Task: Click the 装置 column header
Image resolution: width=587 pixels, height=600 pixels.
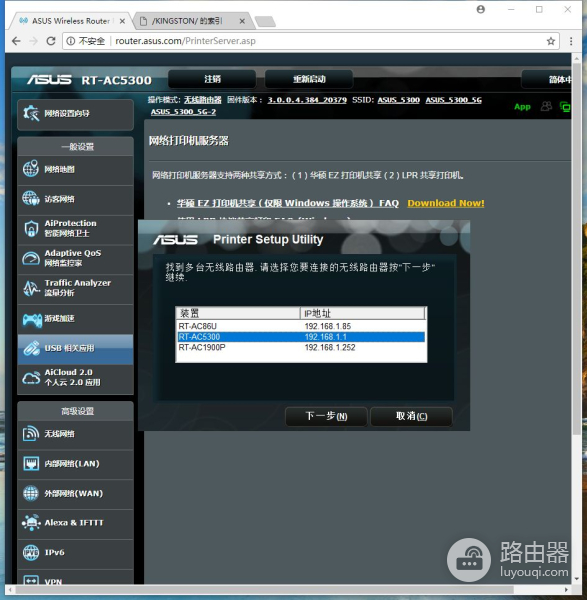Action: click(x=238, y=313)
